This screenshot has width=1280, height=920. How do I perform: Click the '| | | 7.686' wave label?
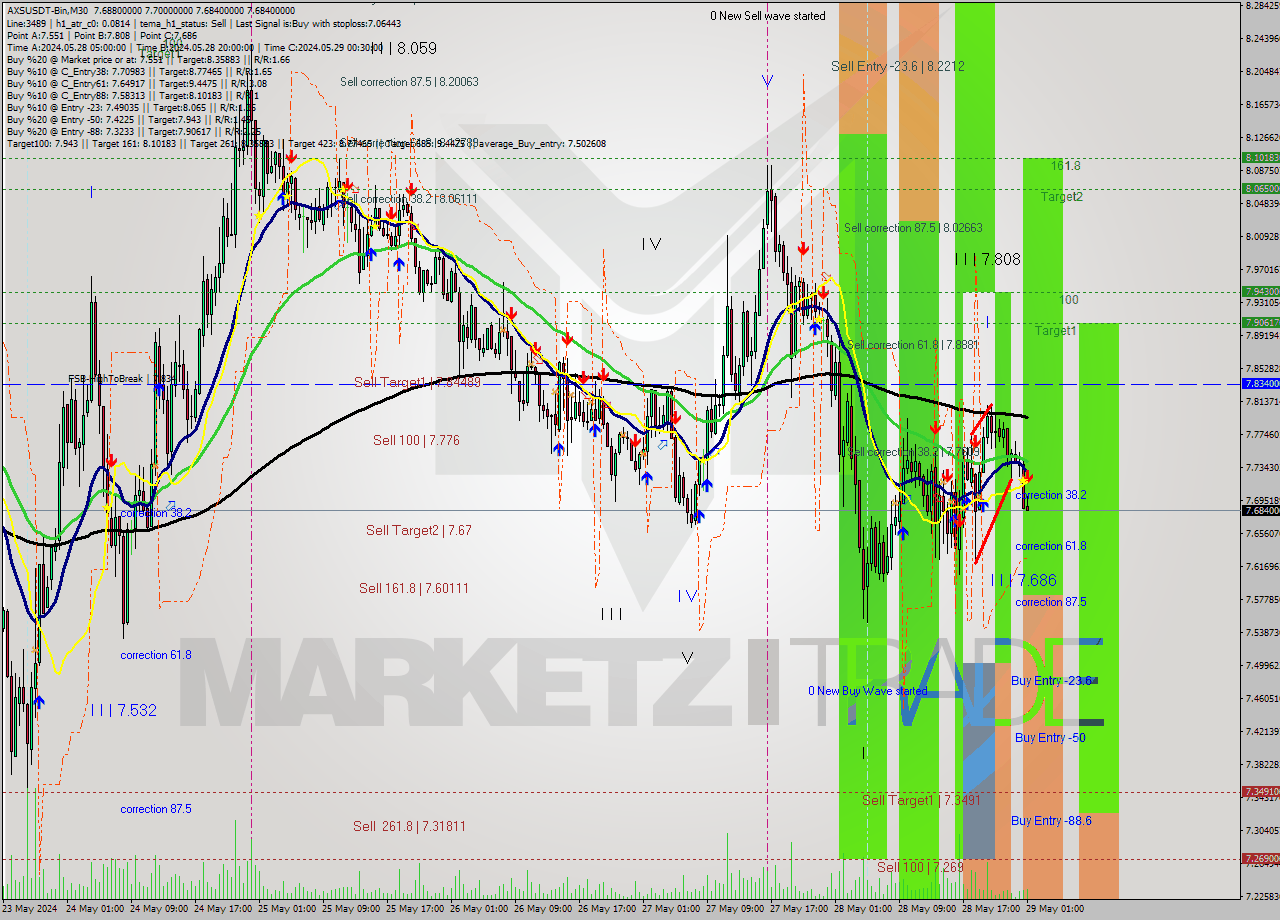point(1023,580)
